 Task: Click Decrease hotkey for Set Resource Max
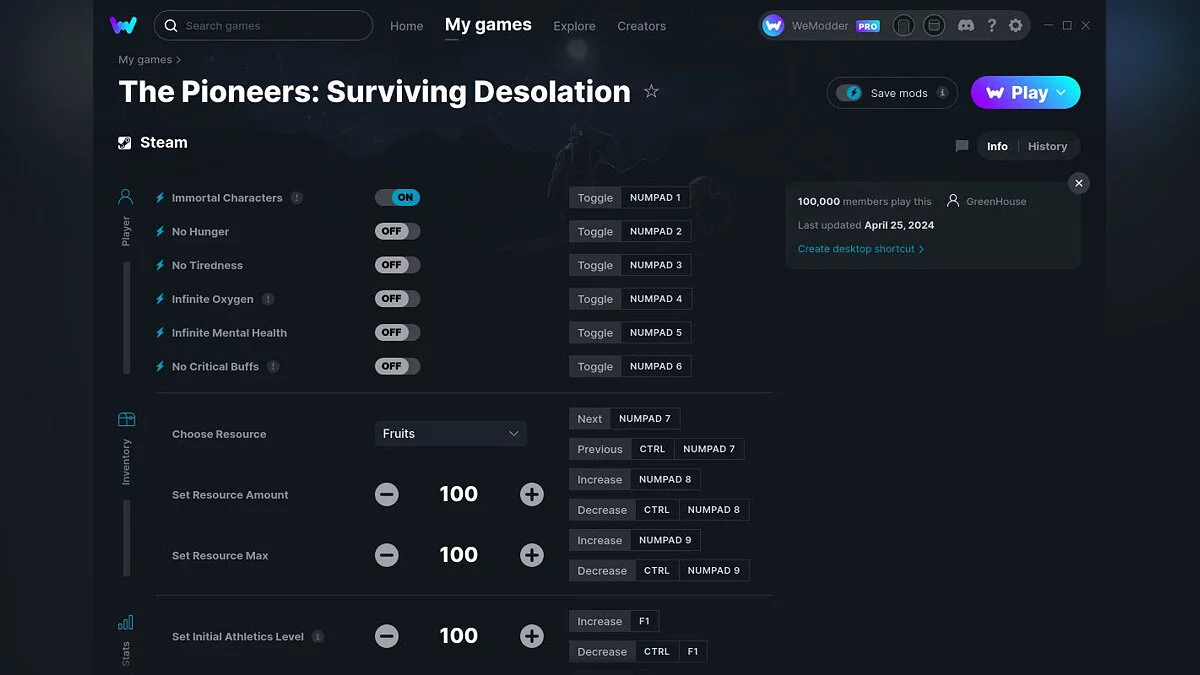[x=602, y=571]
